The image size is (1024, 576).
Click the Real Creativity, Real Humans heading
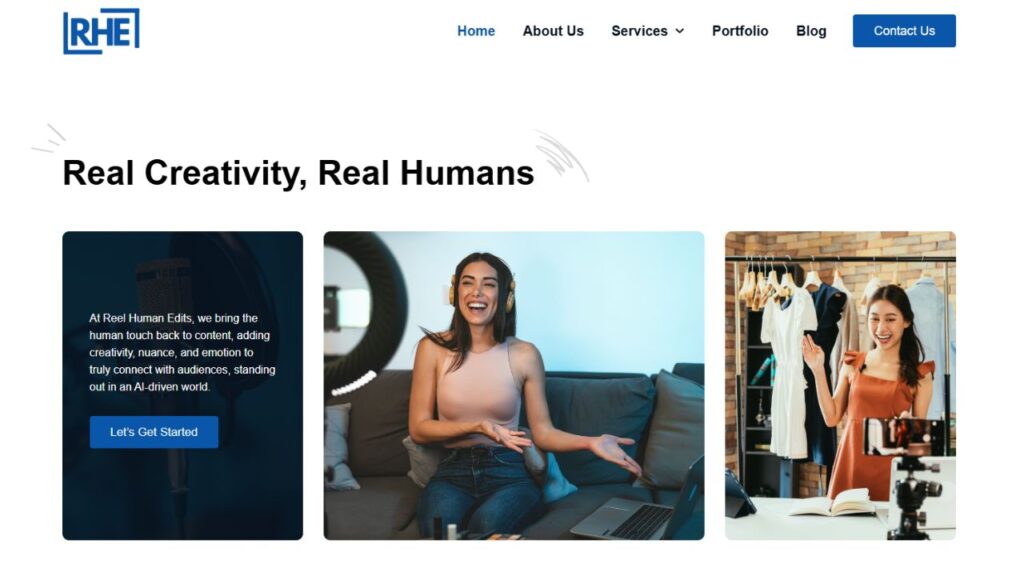pos(298,173)
